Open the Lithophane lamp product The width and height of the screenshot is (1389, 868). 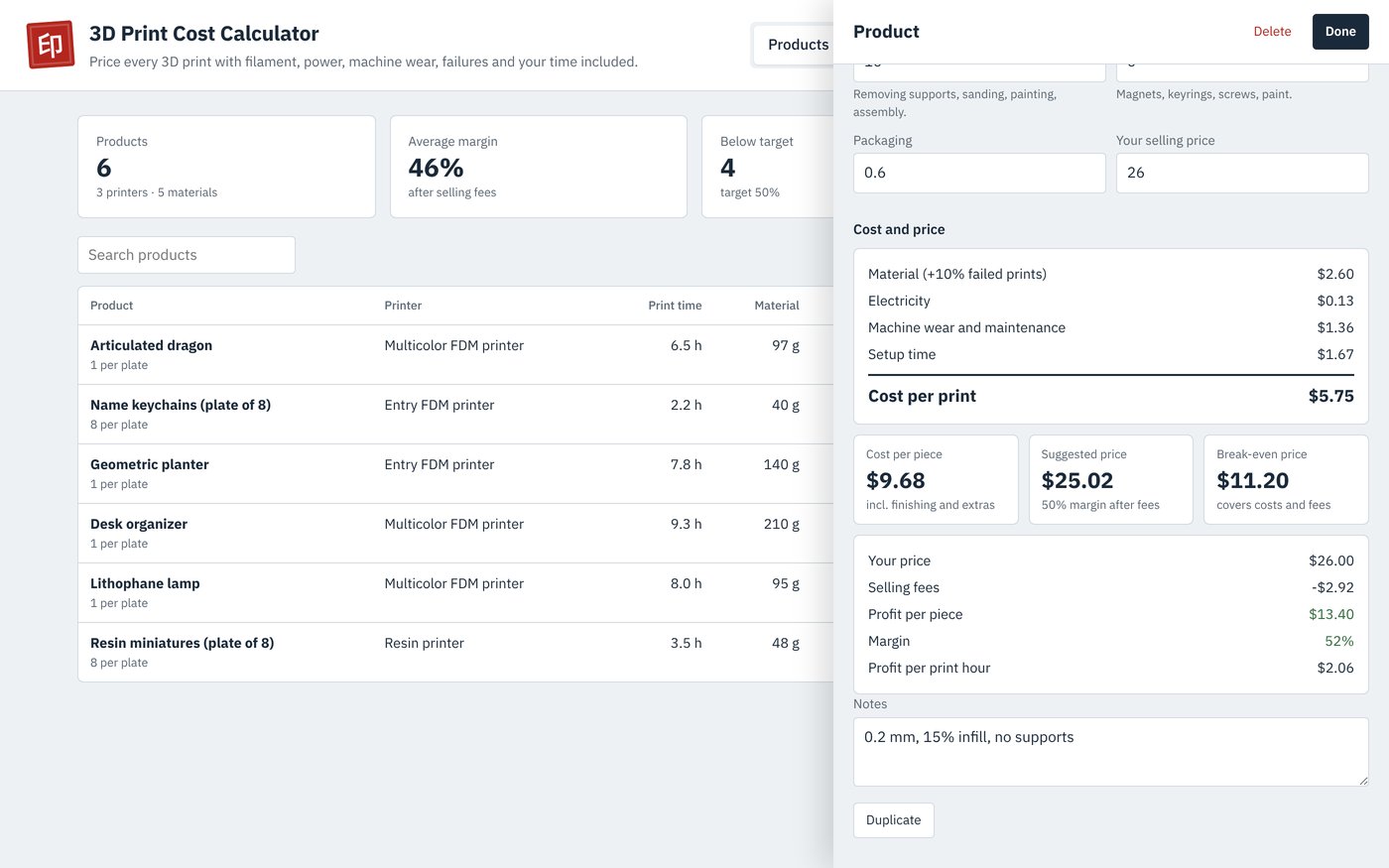point(455,593)
